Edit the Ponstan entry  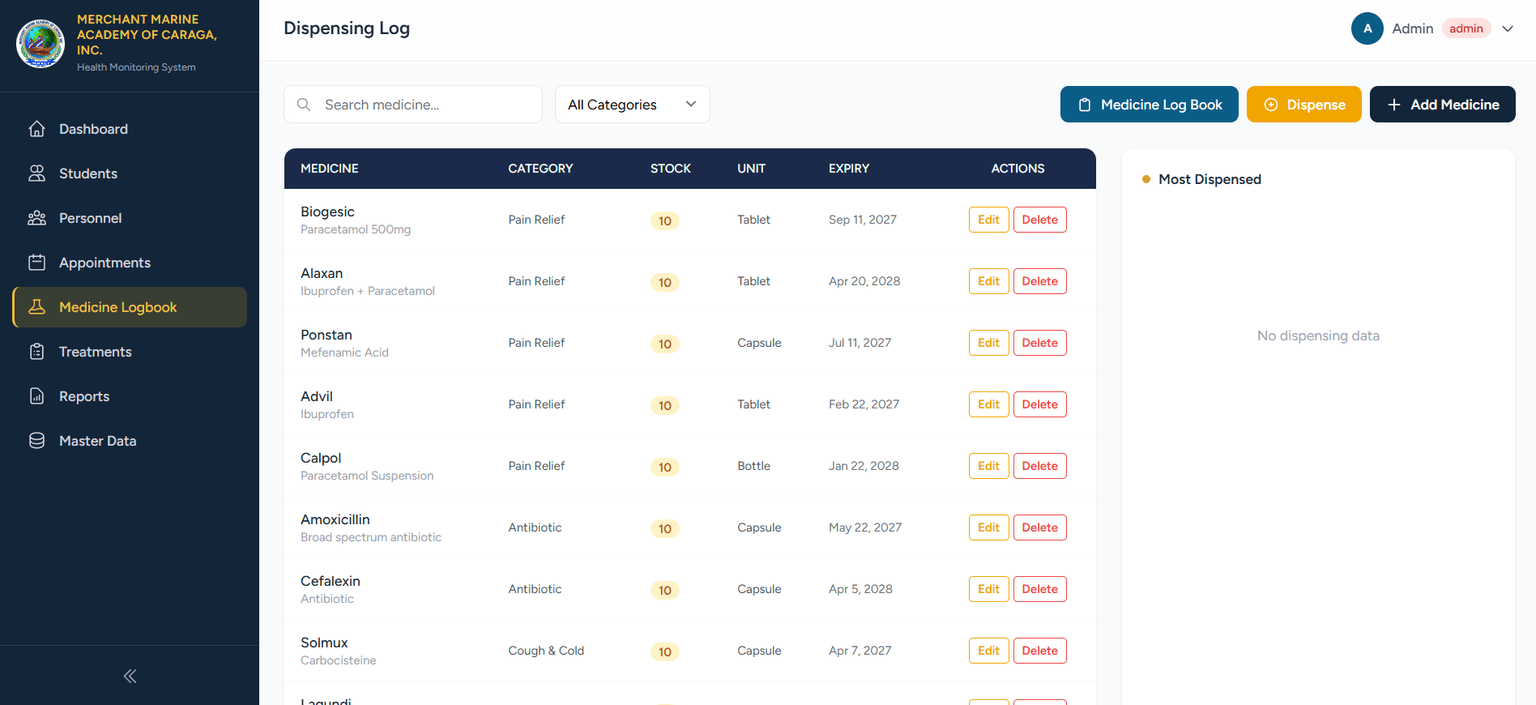tap(989, 343)
